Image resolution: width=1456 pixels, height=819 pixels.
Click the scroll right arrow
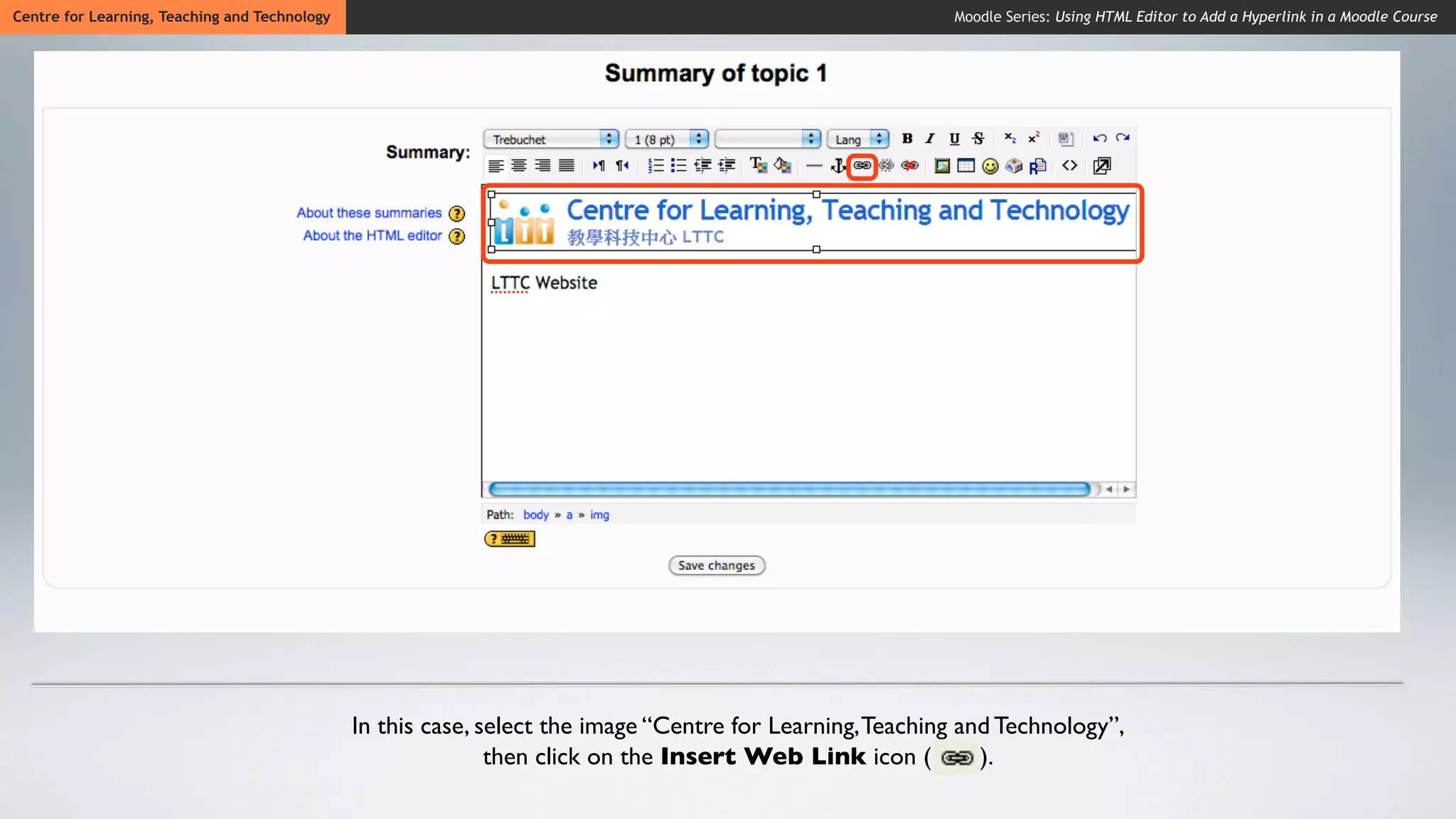tap(1126, 489)
